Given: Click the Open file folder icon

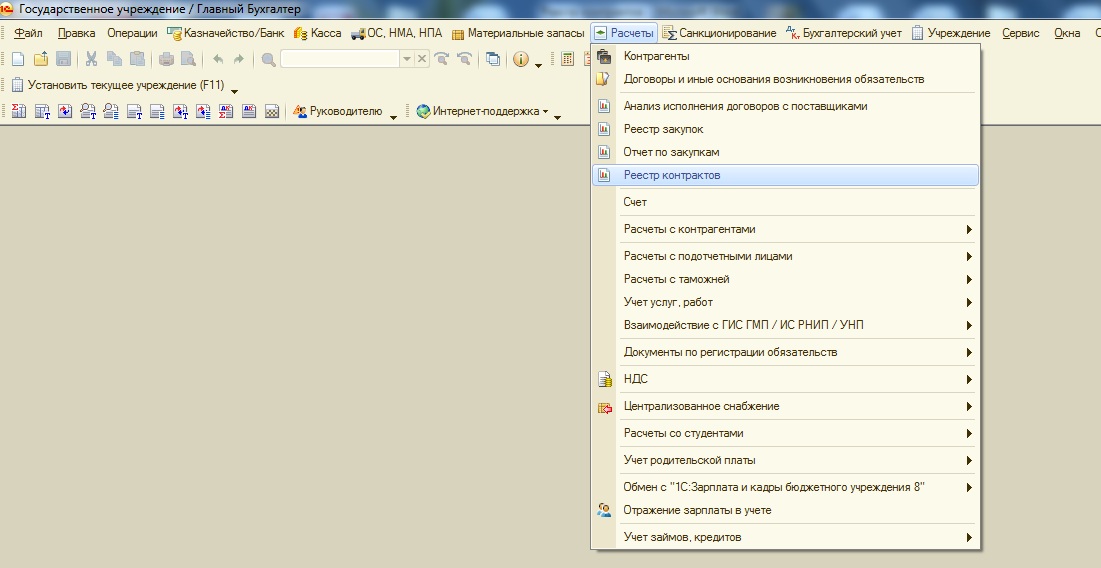Looking at the screenshot, I should pyautogui.click(x=40, y=59).
